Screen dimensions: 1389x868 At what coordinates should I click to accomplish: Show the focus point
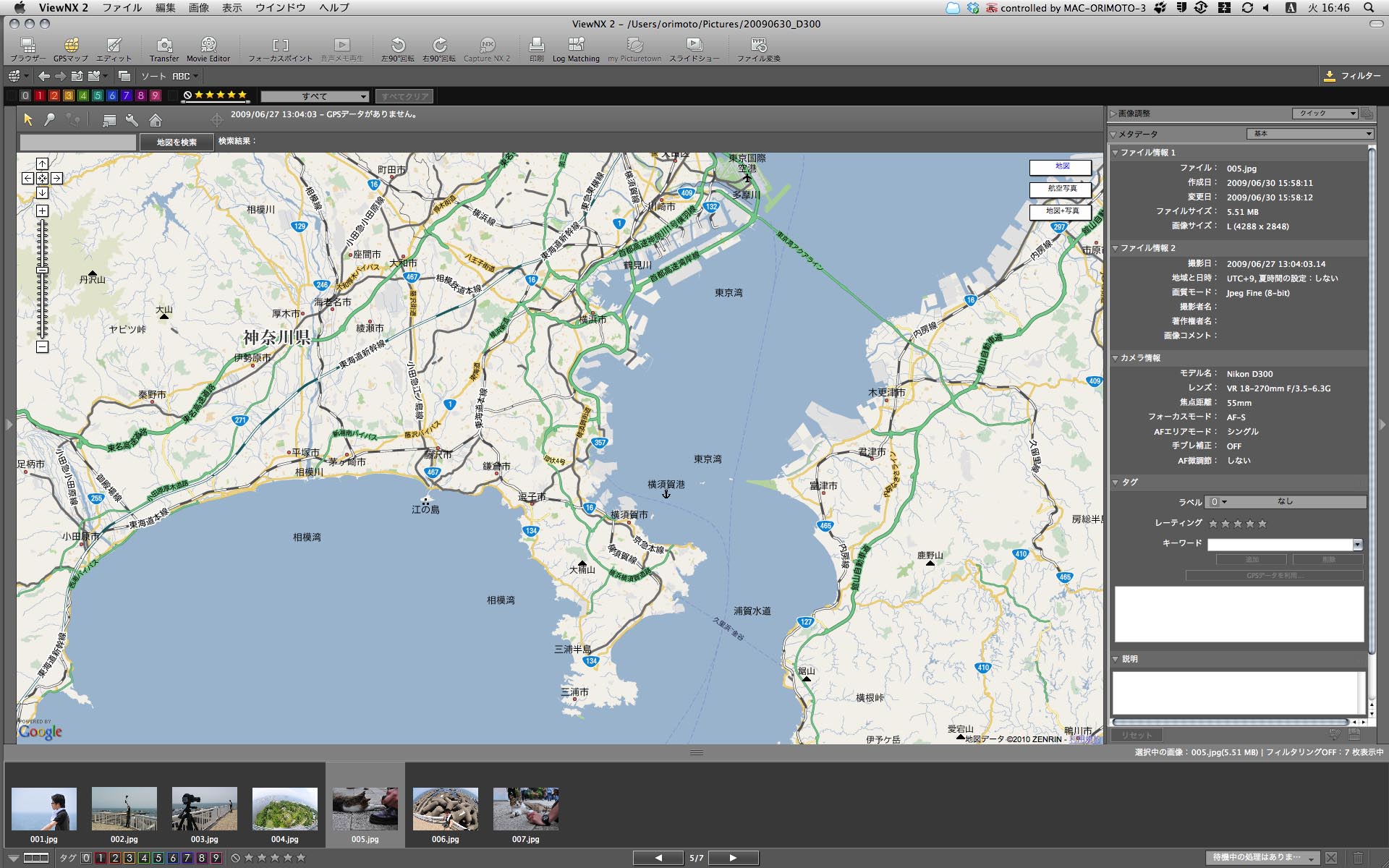point(280,49)
